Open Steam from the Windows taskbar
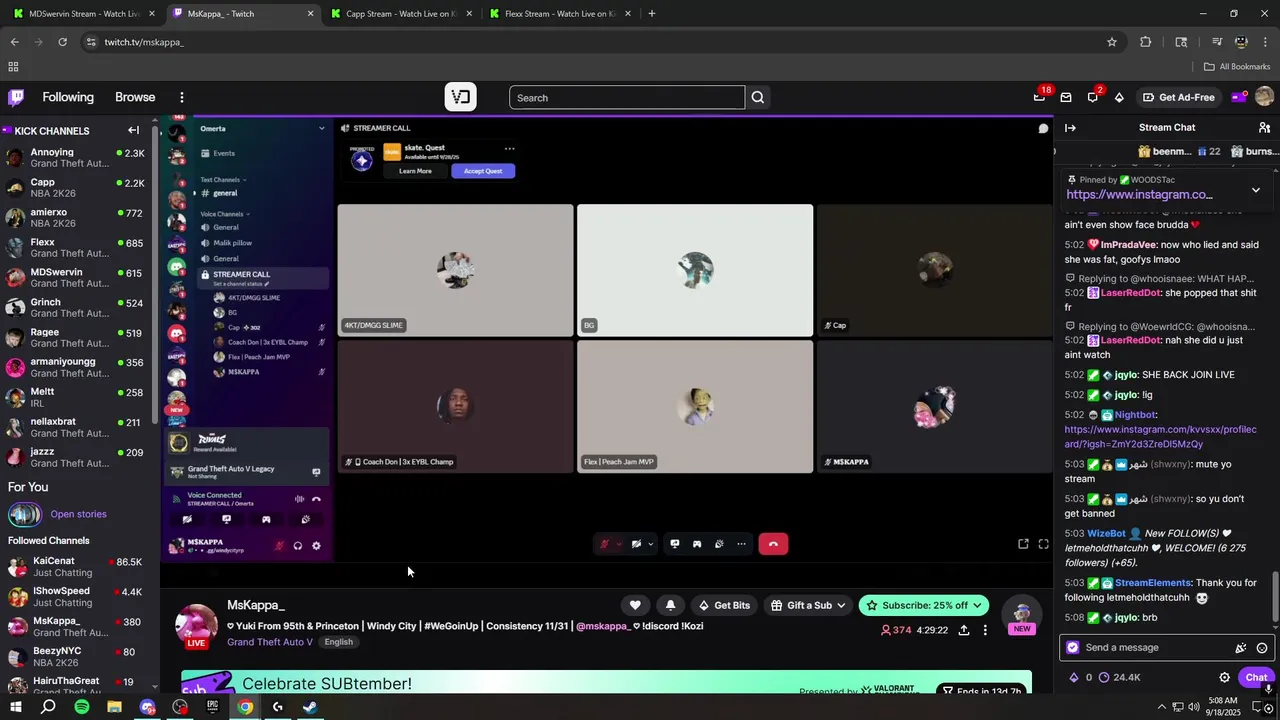 [310, 707]
